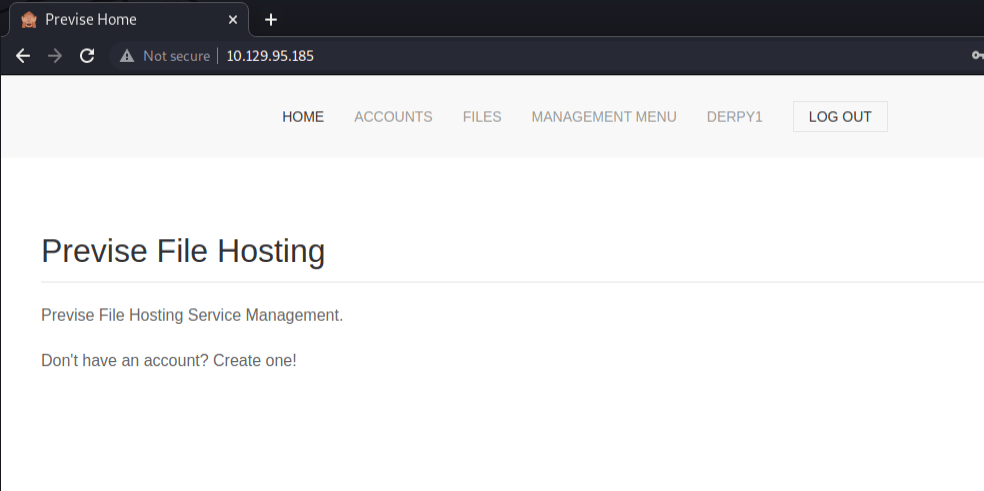Click the Previse tab favicon
The height and width of the screenshot is (491, 984).
coord(29,20)
